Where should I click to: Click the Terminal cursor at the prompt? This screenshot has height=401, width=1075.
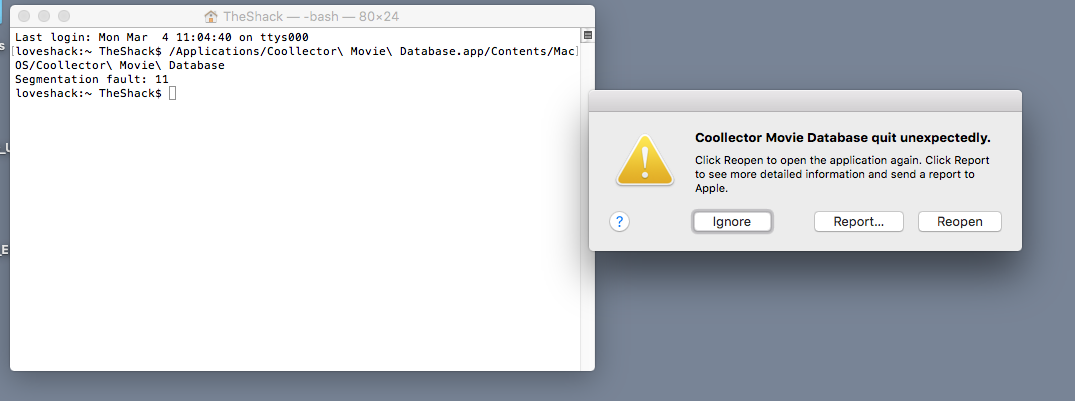[173, 93]
